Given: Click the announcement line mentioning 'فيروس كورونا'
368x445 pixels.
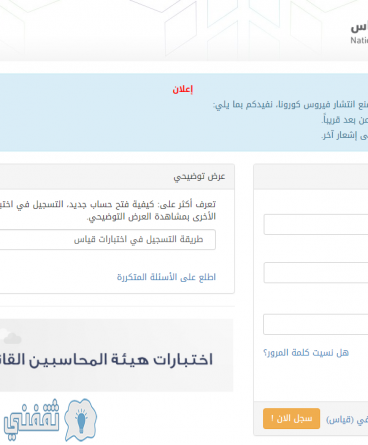Looking at the screenshot, I should pyautogui.click(x=291, y=105).
